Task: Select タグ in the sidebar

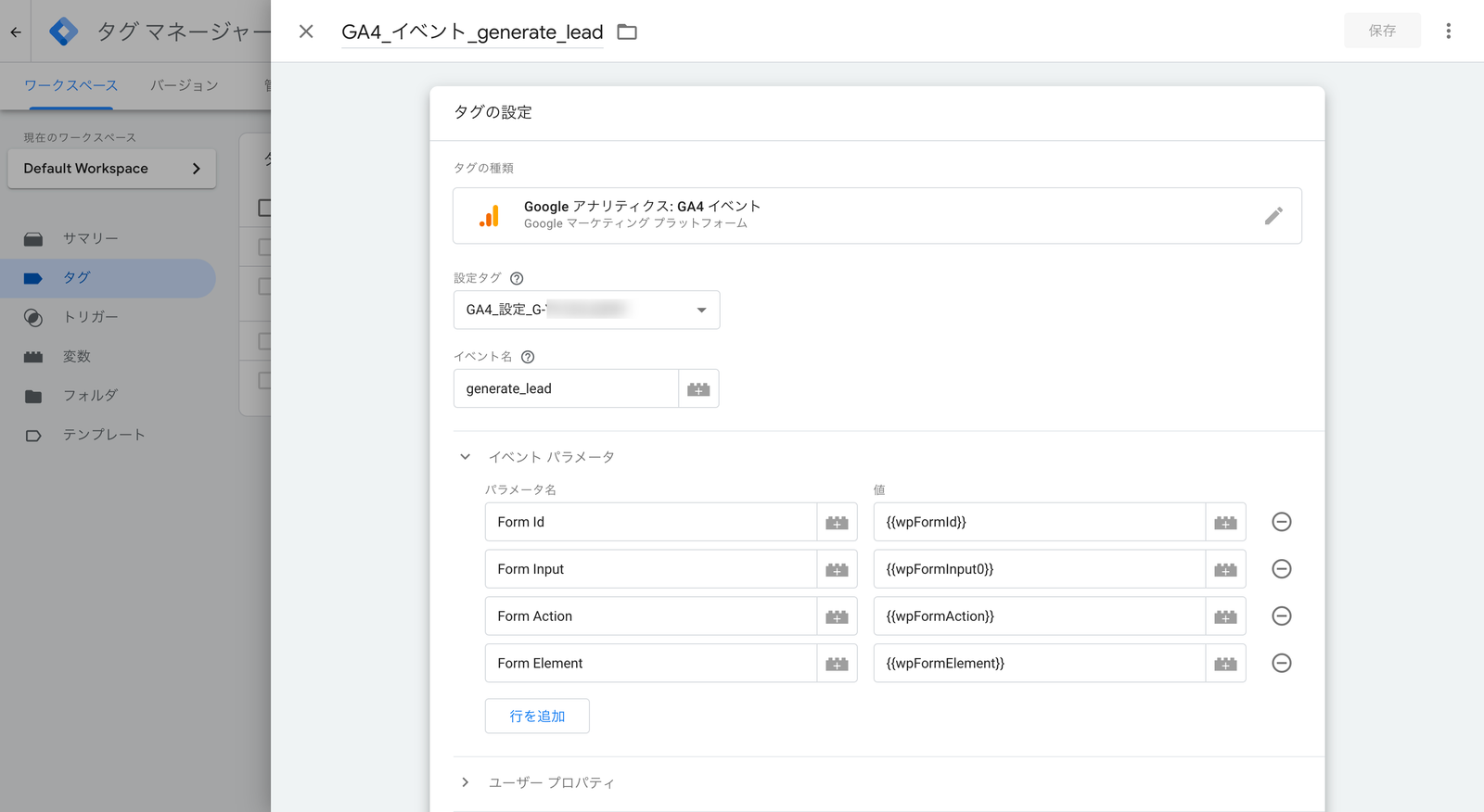Action: (x=108, y=278)
